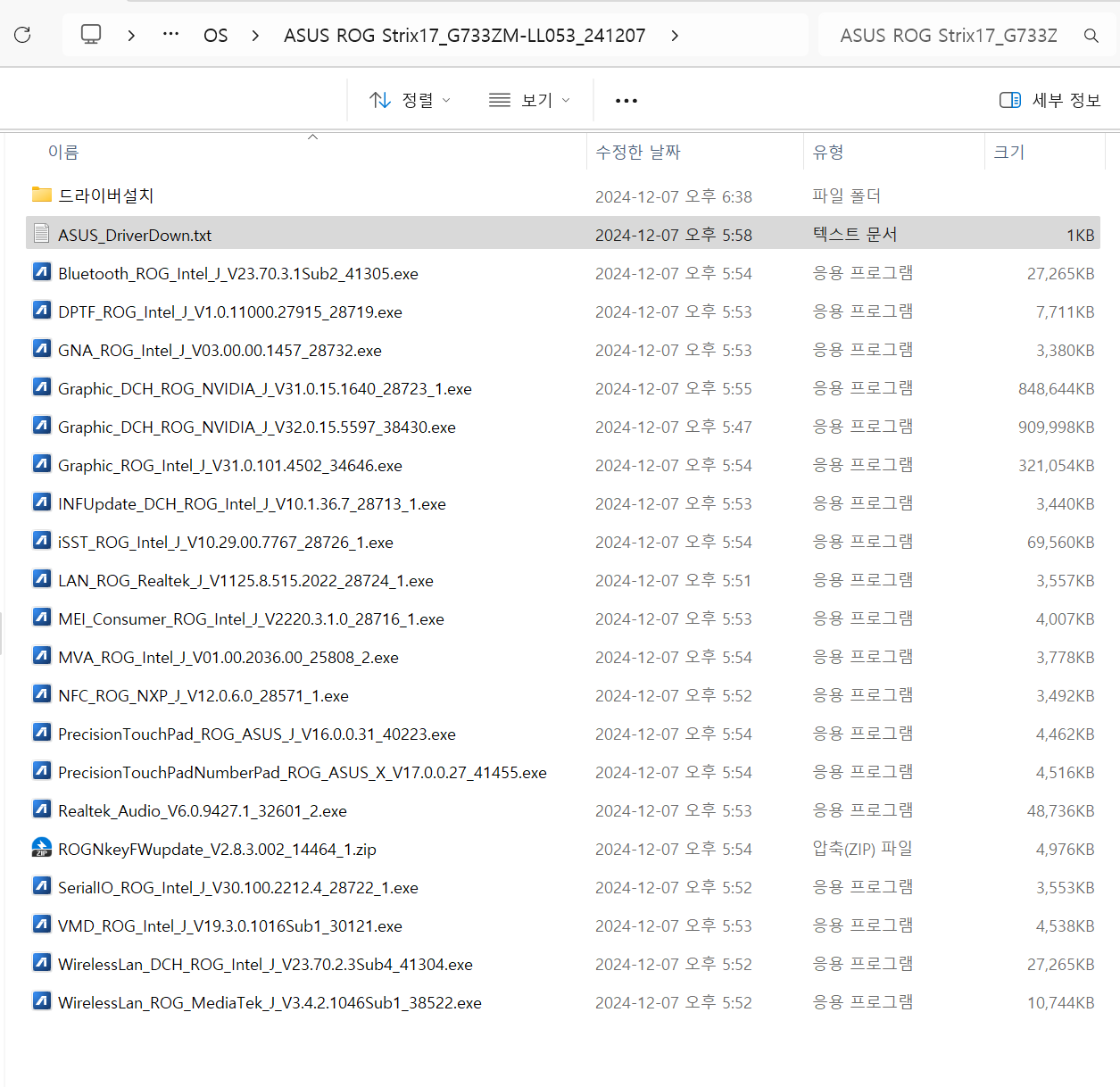Click the 파일 폴더 type cell
The image size is (1120, 1087).
[846, 195]
